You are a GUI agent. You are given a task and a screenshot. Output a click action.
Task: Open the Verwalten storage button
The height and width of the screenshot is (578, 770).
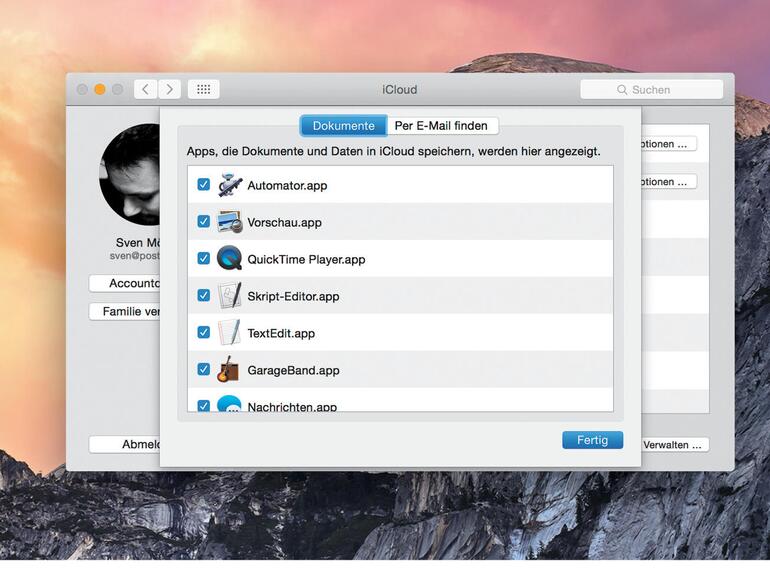pos(675,445)
